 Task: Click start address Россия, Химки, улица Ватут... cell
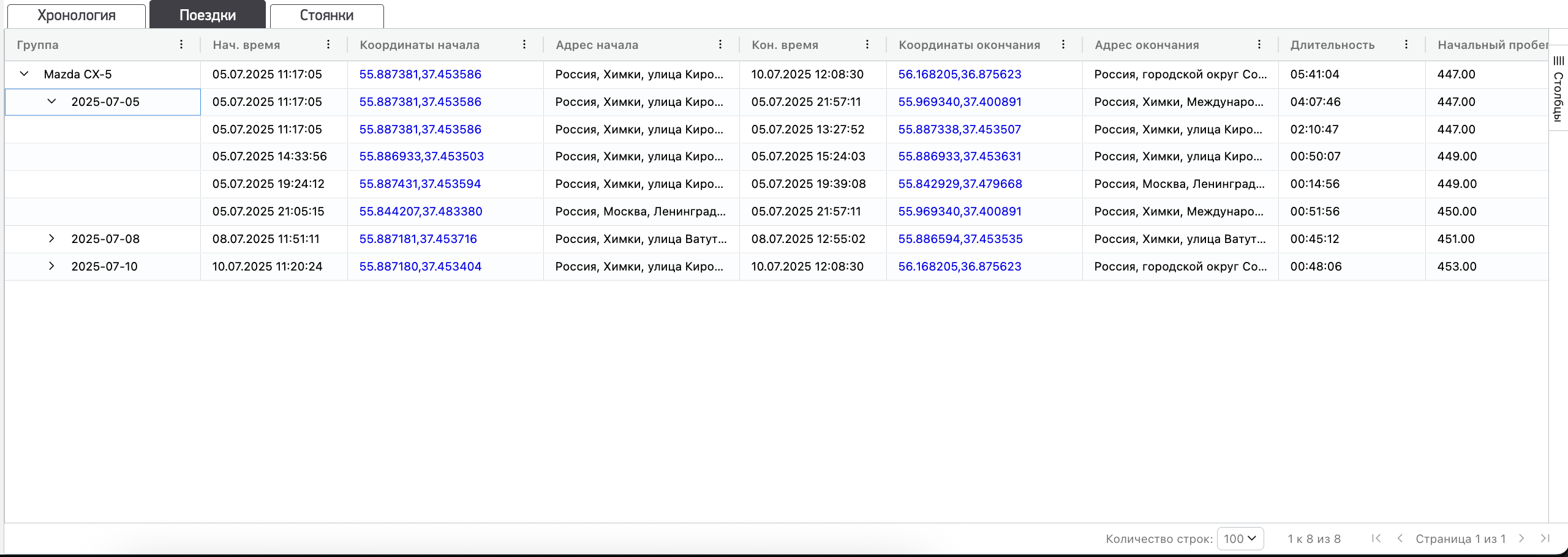pos(641,239)
